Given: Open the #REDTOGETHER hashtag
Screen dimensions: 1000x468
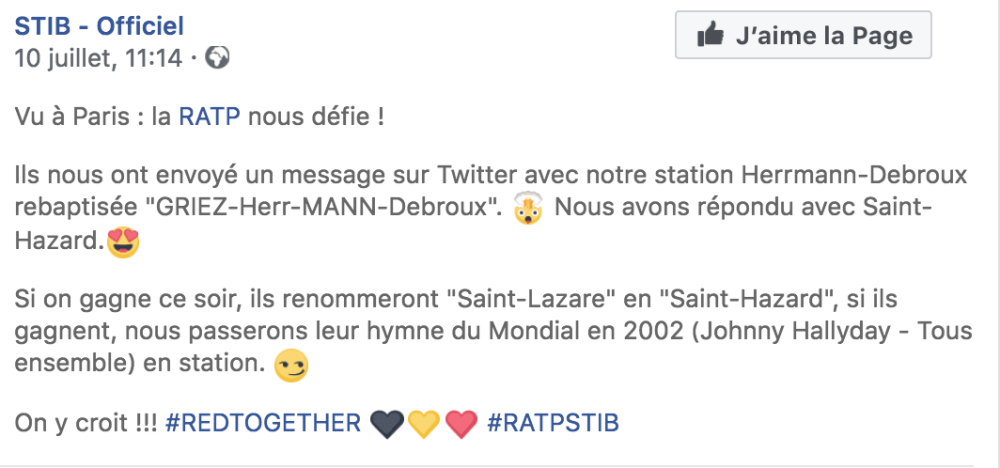Looking at the screenshot, I should (262, 423).
